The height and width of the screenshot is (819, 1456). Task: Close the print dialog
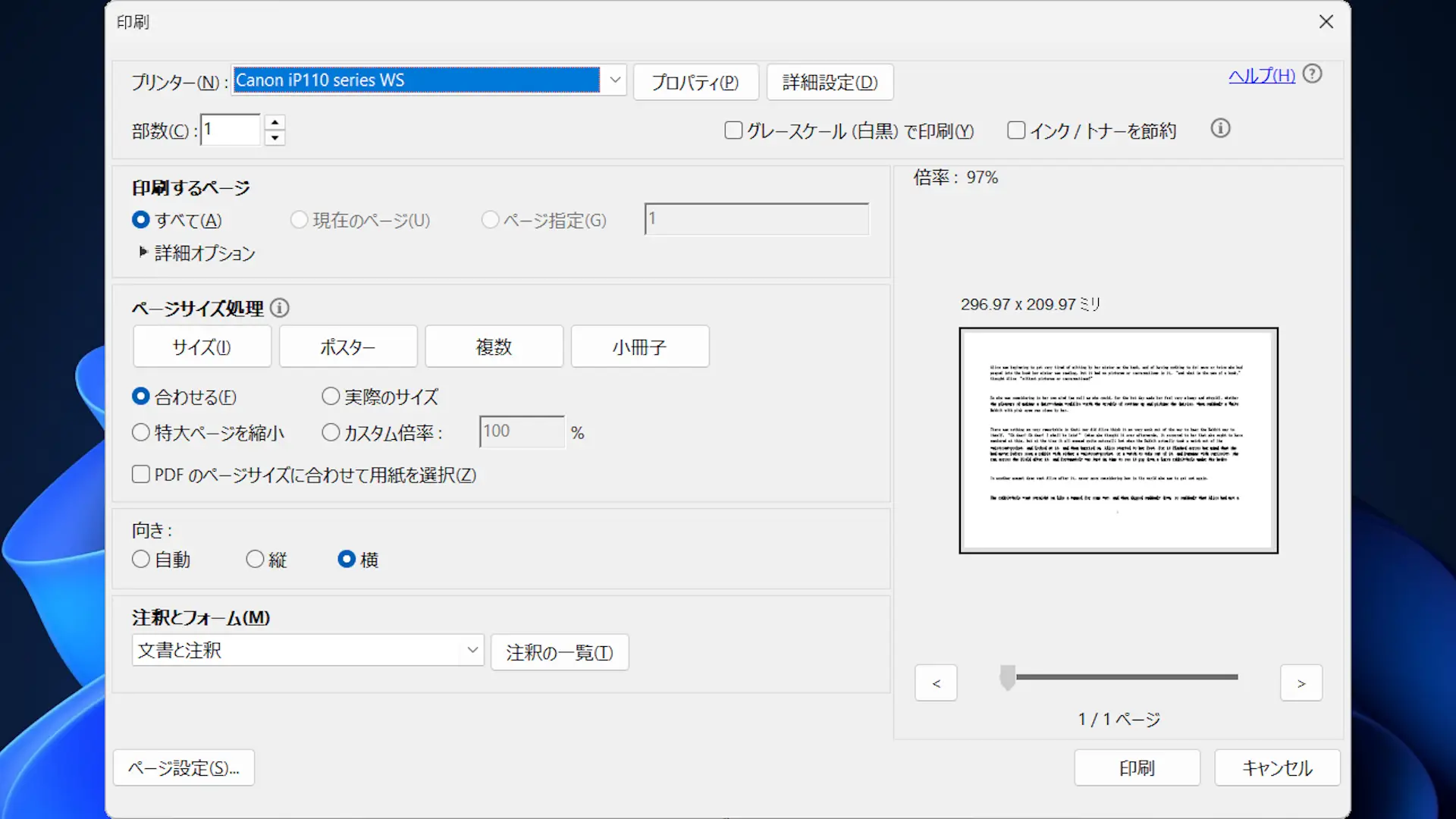point(1326,22)
